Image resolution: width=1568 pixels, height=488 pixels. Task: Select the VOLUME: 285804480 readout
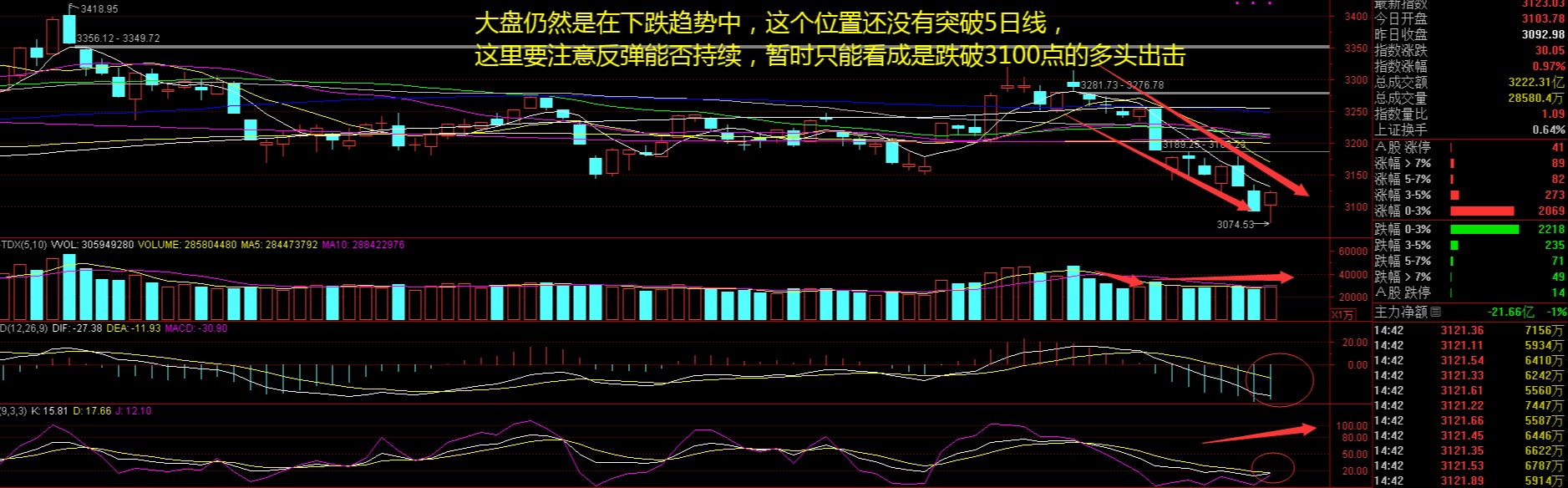click(x=189, y=245)
